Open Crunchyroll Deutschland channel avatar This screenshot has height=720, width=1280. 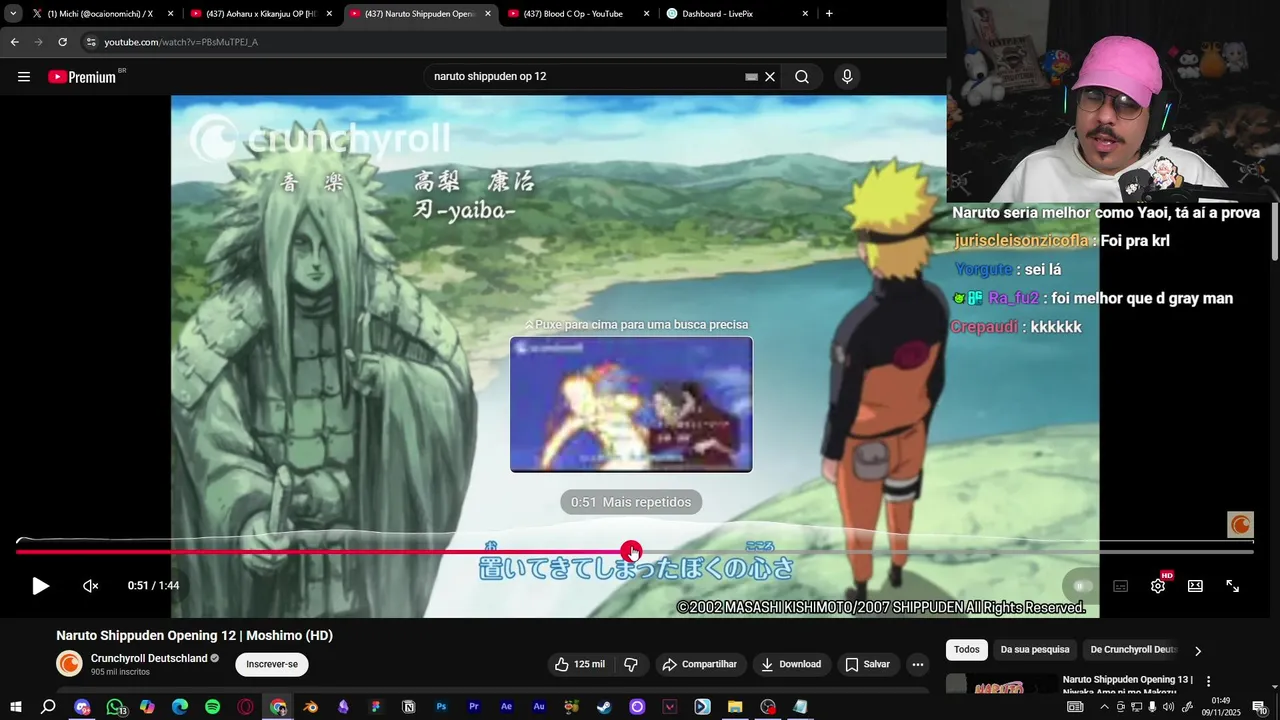(69, 664)
